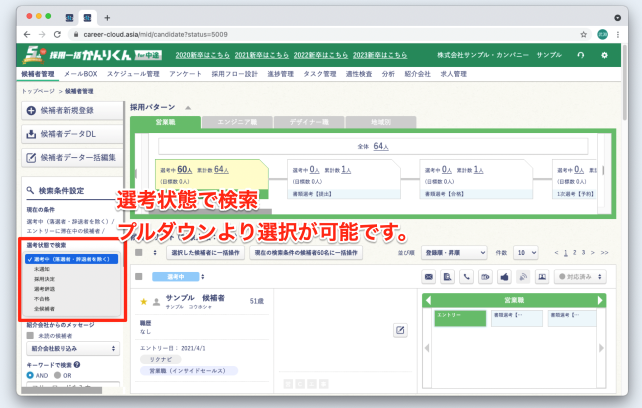Reload the page with browser refresh icon

[57, 34]
